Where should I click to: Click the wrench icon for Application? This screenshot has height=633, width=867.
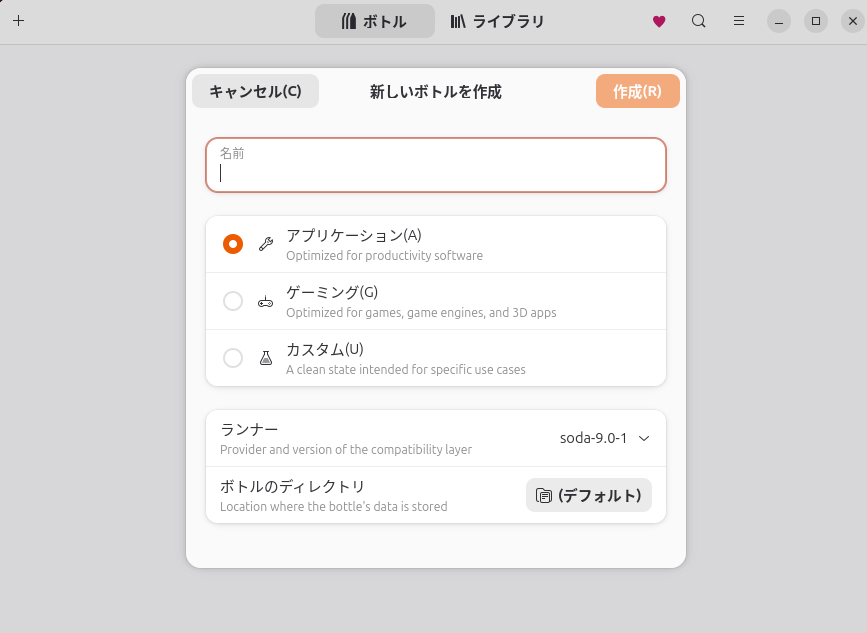click(266, 244)
